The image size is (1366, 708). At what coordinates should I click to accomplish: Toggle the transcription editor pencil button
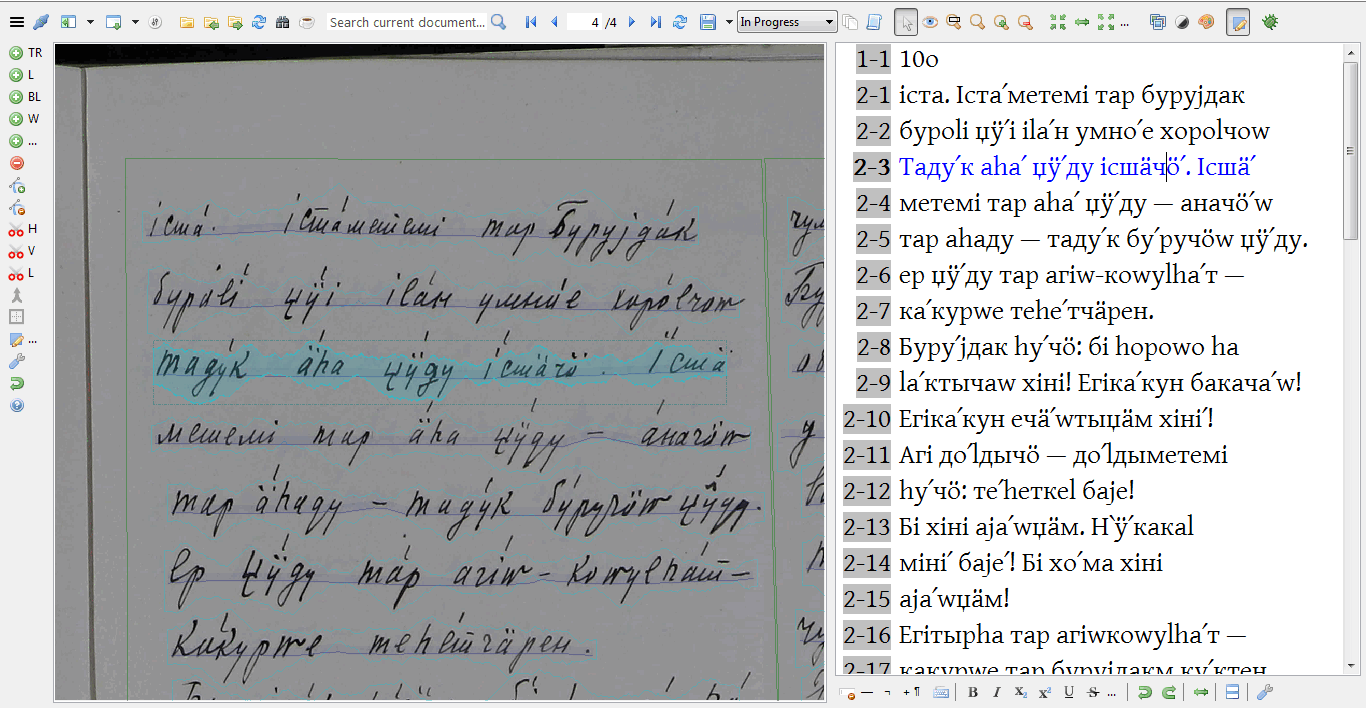[1238, 22]
